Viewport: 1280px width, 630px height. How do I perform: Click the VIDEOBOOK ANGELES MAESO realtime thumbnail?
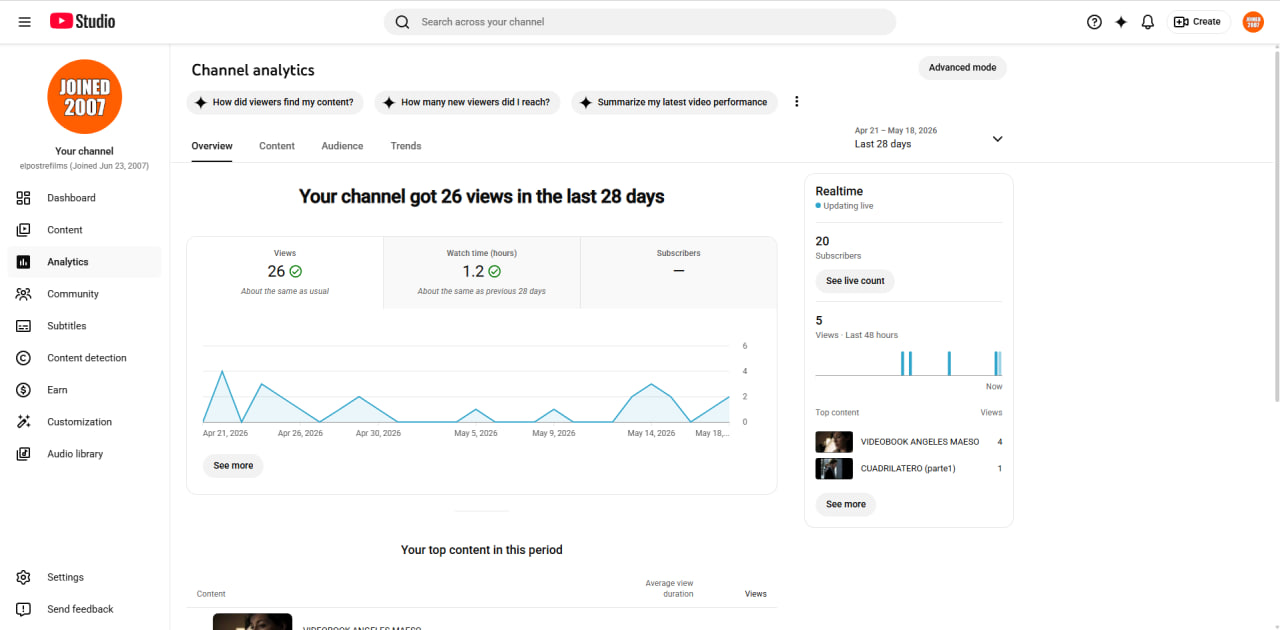[x=834, y=442]
